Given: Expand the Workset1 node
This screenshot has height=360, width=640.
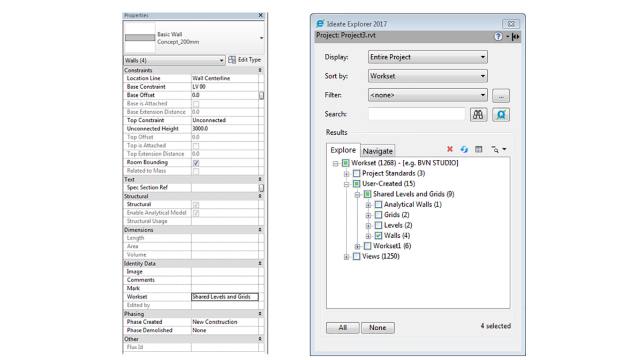Looking at the screenshot, I should 357,247.
